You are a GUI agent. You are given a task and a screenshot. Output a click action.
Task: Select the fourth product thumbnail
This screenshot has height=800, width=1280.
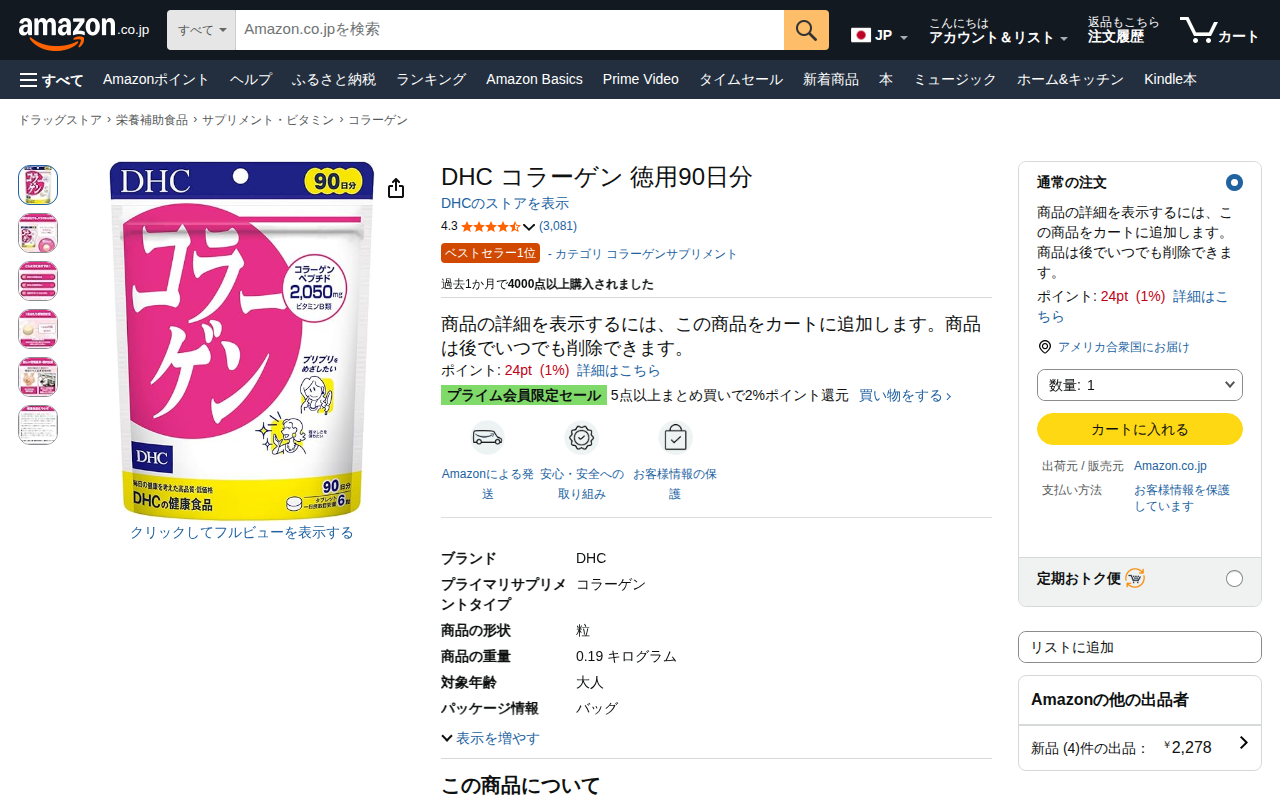tap(38, 329)
